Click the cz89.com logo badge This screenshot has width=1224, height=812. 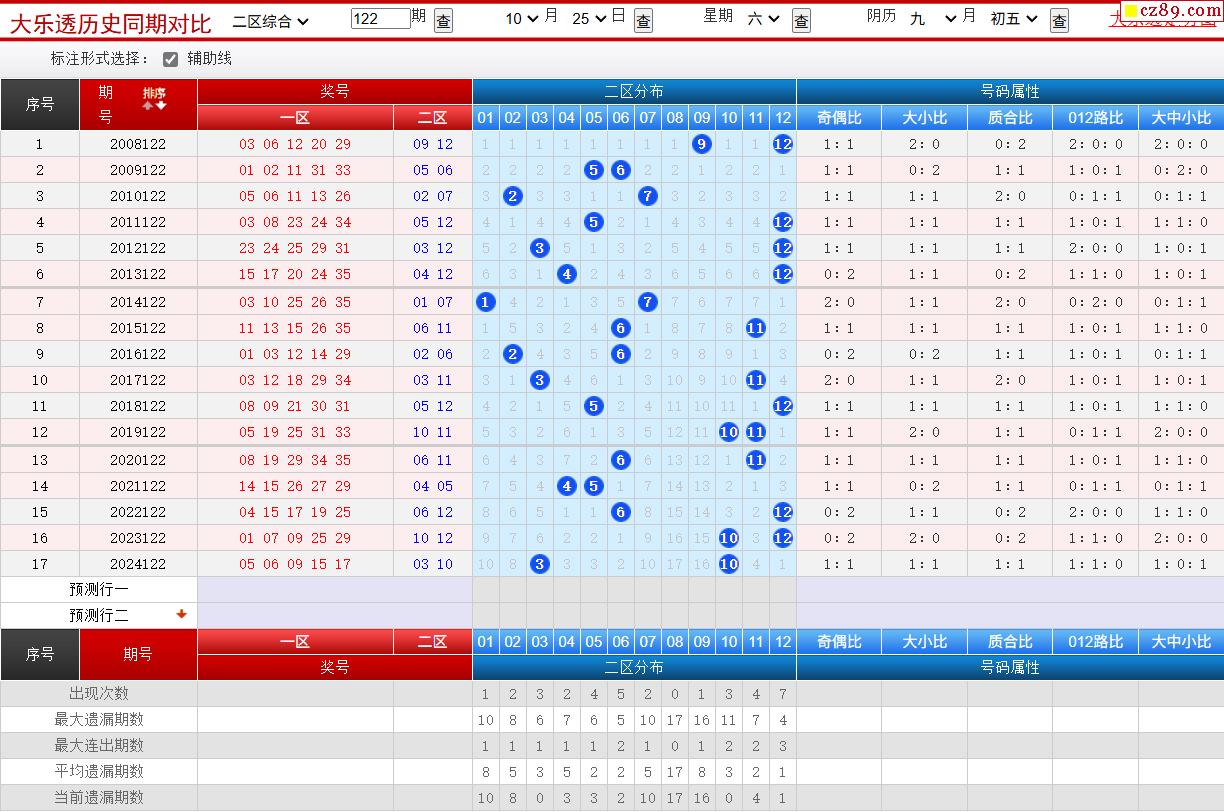(x=1170, y=11)
